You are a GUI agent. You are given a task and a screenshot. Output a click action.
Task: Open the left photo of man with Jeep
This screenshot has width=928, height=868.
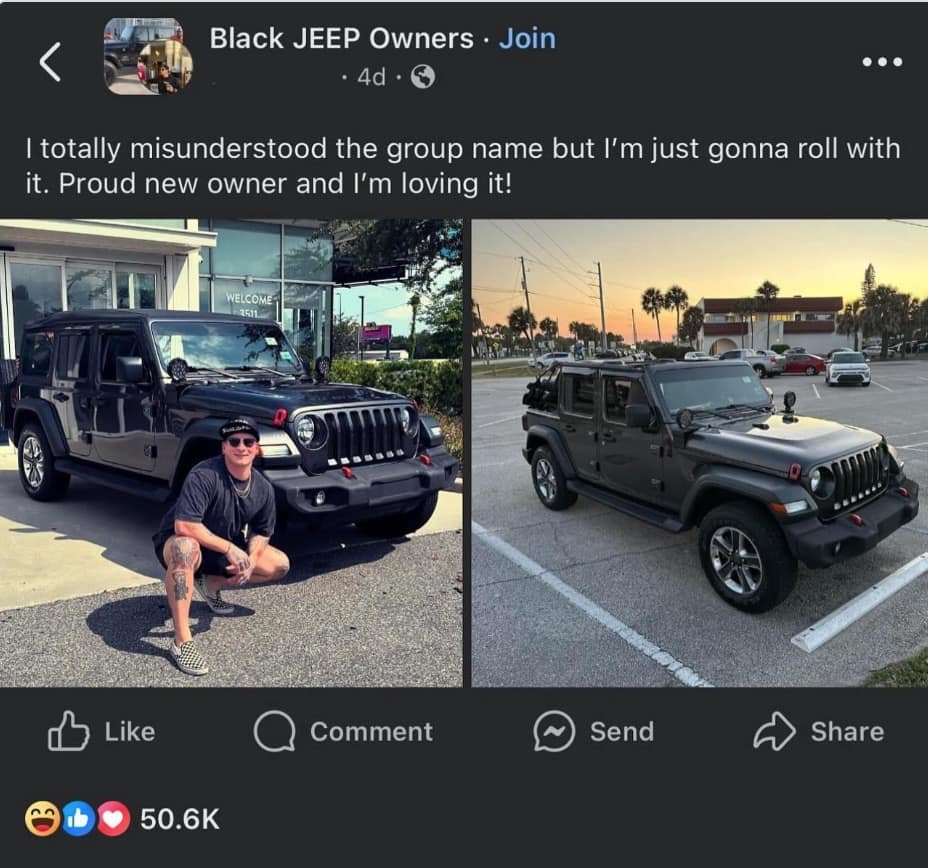(x=231, y=453)
